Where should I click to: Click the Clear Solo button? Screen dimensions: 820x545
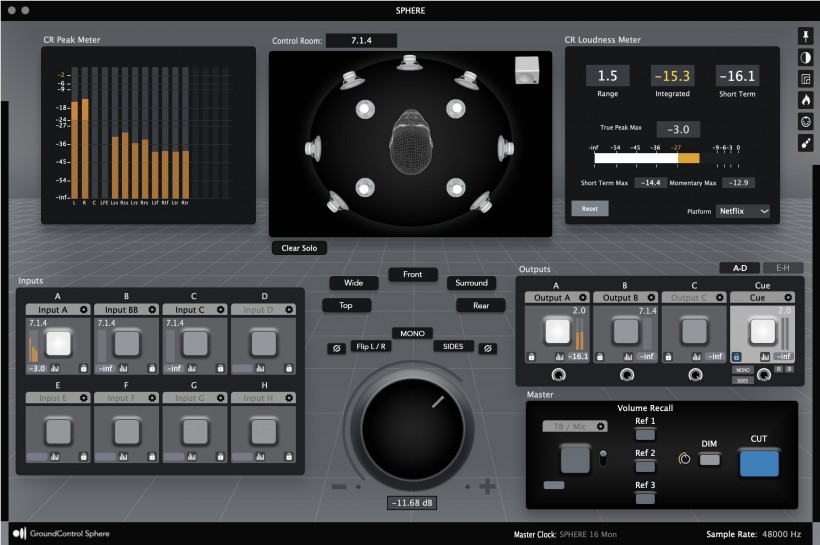click(x=299, y=248)
